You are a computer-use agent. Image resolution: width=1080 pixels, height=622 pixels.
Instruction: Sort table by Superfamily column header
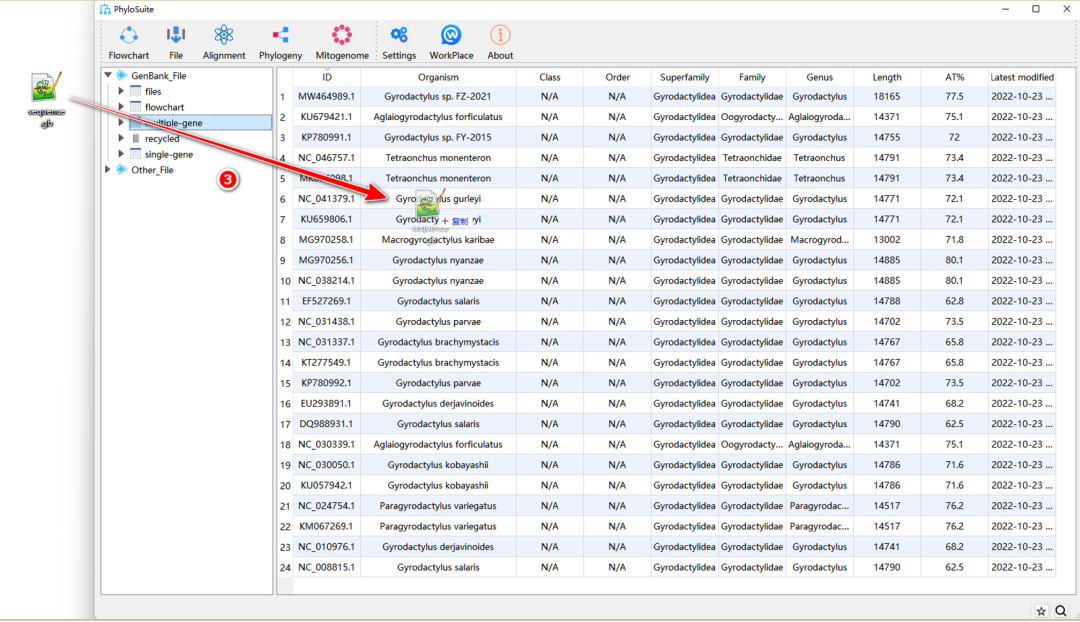coord(685,77)
